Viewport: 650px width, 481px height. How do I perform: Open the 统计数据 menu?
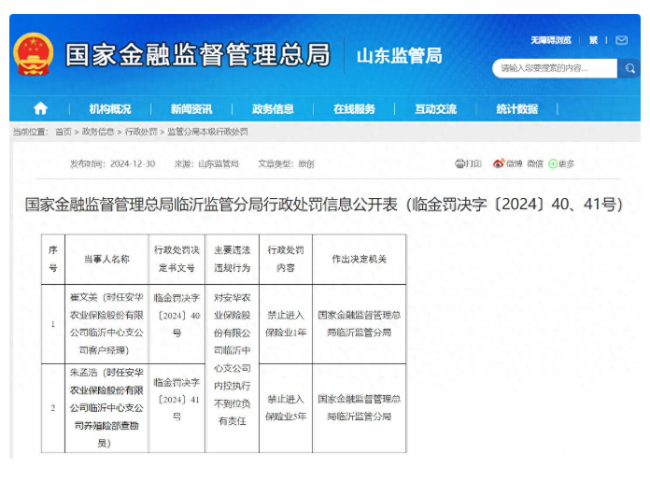(x=517, y=109)
